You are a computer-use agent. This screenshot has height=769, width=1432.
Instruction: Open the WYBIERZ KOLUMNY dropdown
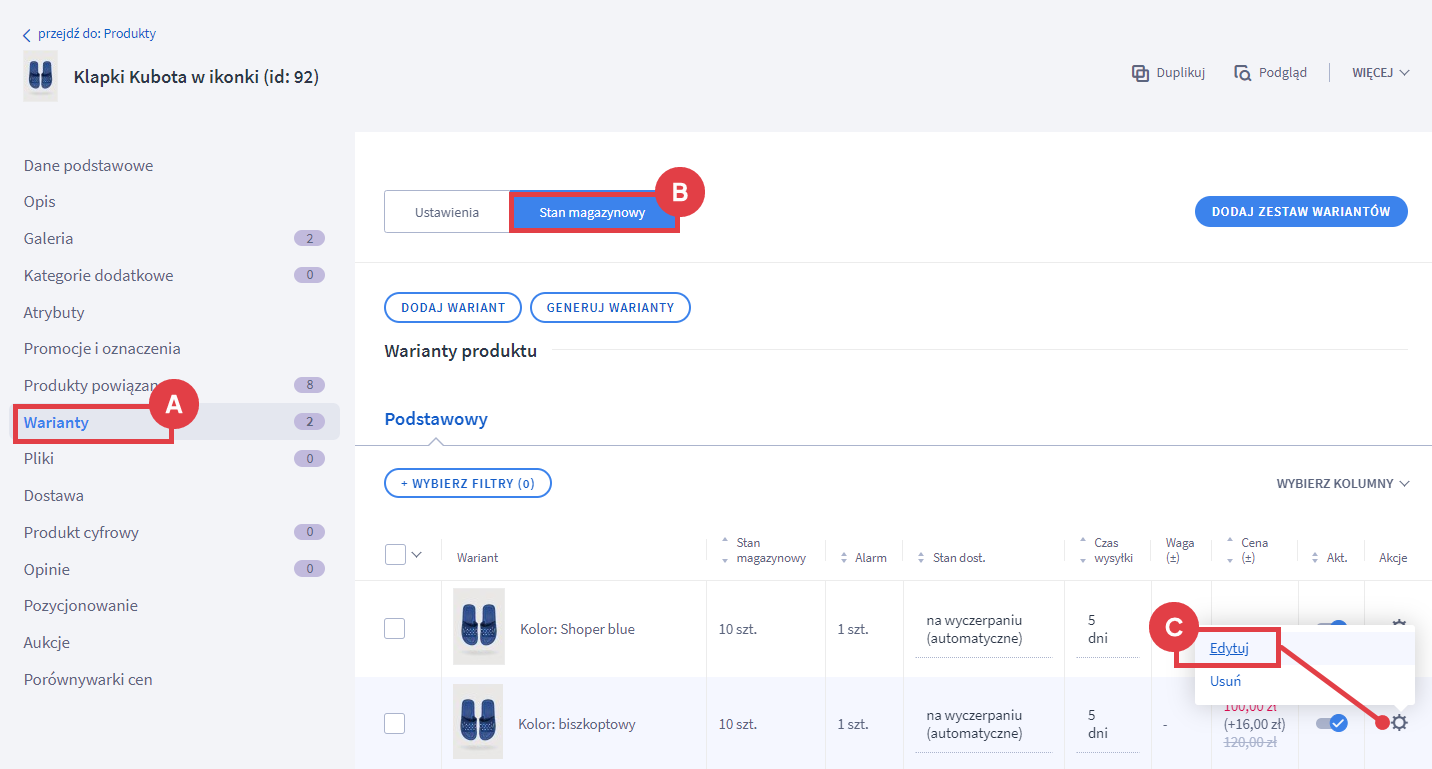pyautogui.click(x=1342, y=484)
